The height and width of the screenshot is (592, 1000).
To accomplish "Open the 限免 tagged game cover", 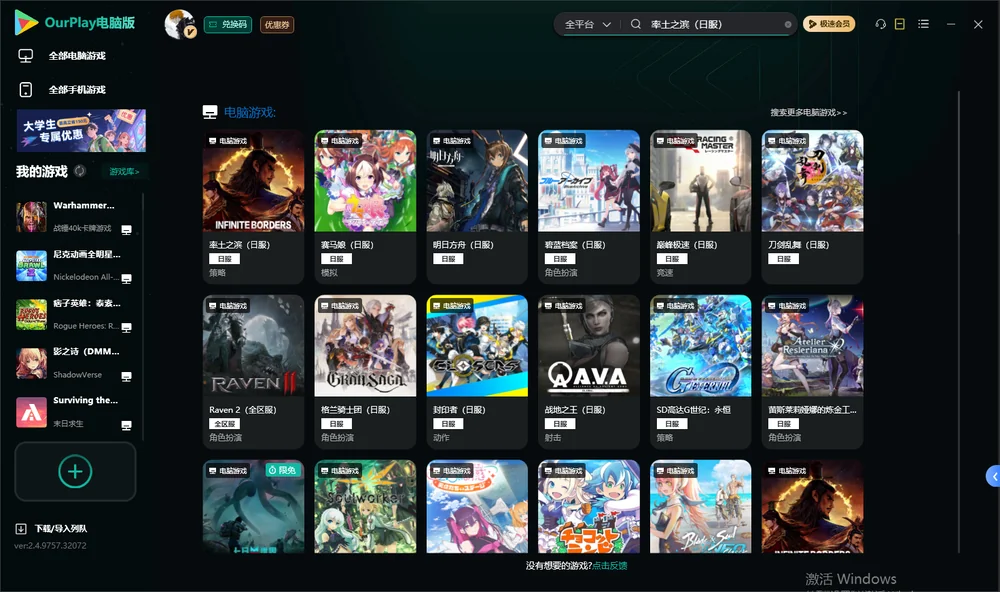I will (253, 507).
